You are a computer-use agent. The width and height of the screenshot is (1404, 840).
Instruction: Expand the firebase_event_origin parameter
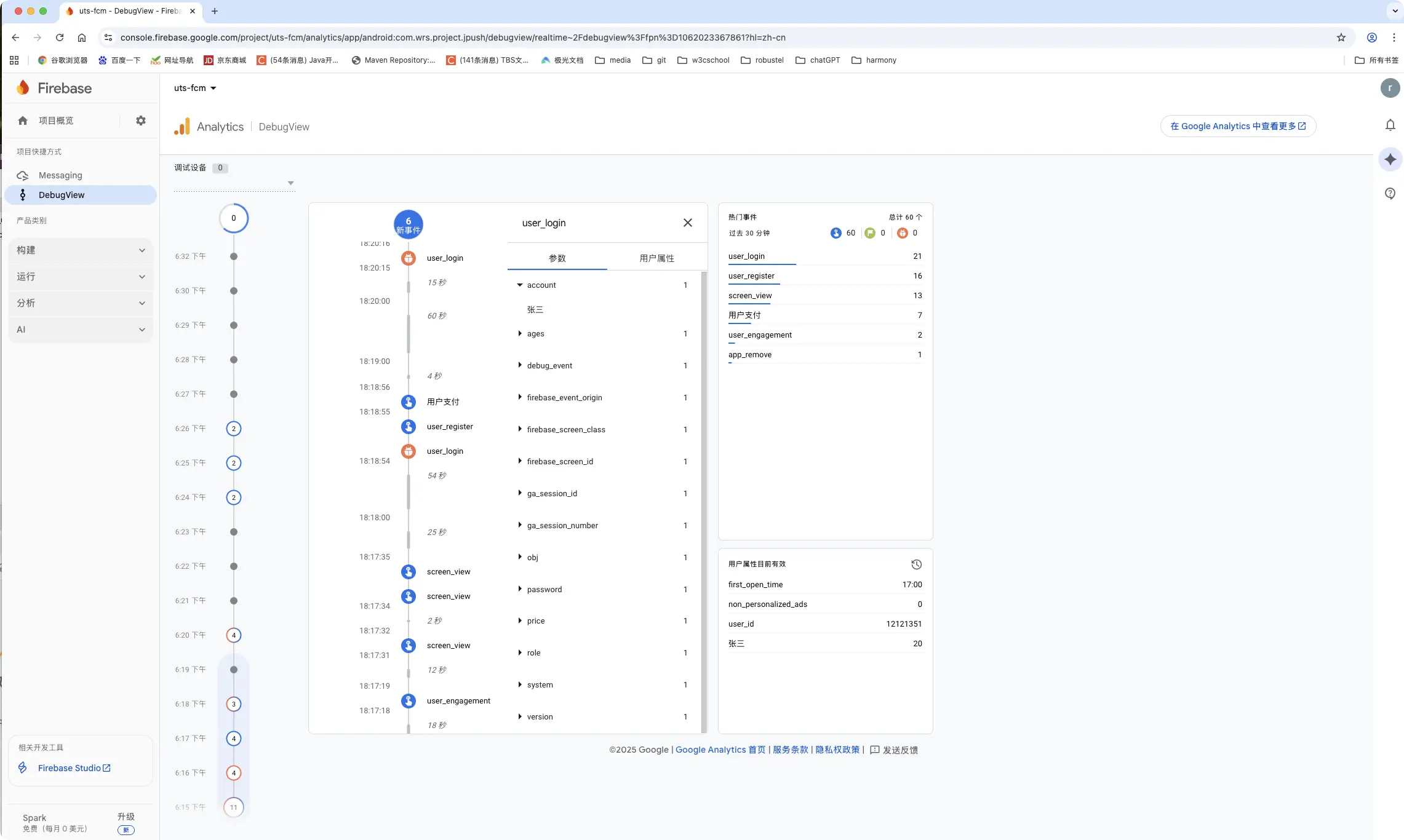520,398
